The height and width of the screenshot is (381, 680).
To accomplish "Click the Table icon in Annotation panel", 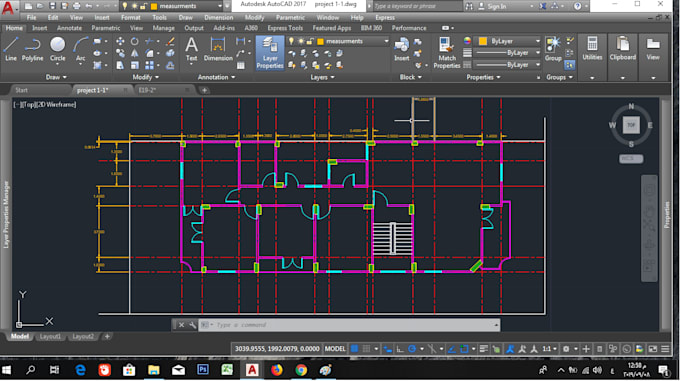I will [x=241, y=65].
